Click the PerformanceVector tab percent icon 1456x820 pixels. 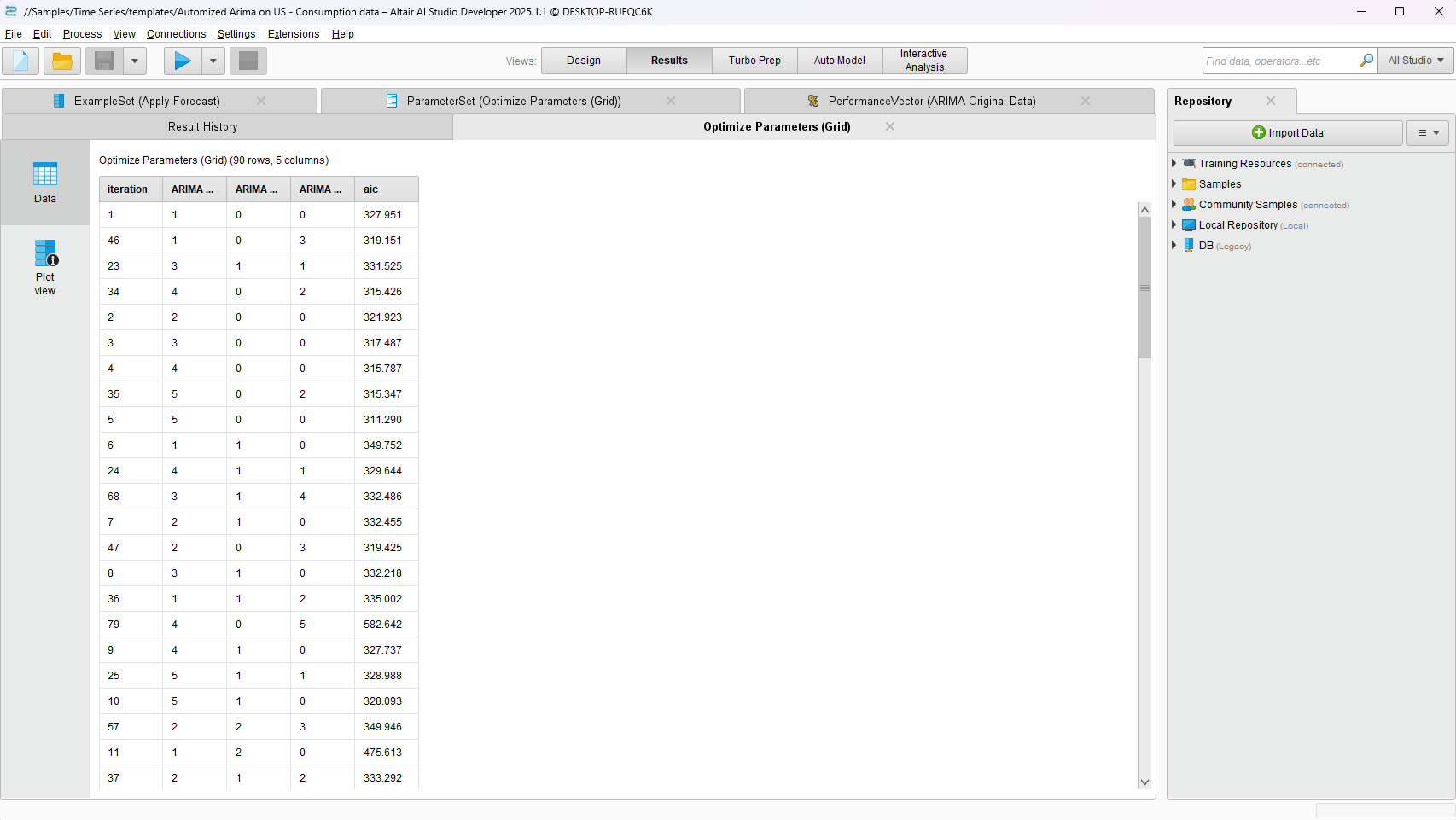click(813, 101)
